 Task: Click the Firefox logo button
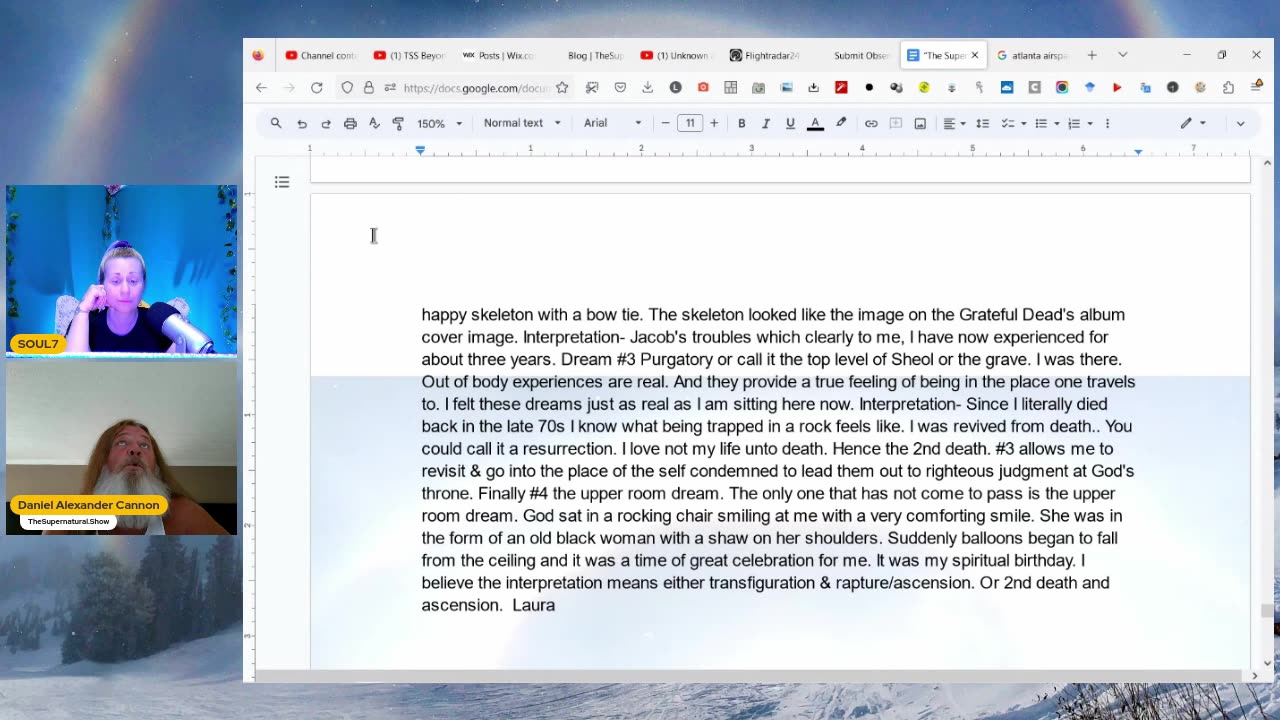pyautogui.click(x=258, y=55)
